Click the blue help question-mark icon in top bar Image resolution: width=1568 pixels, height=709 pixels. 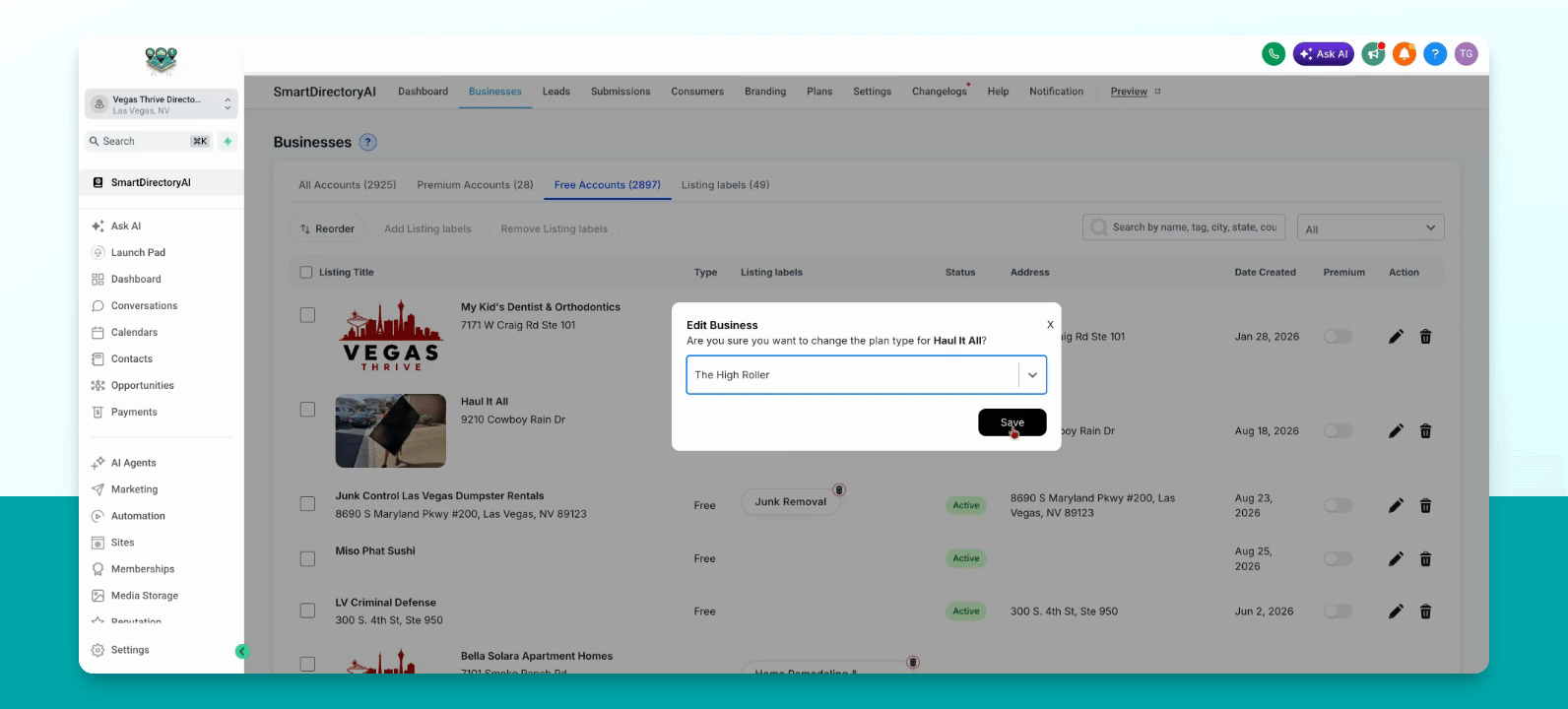[x=1435, y=54]
